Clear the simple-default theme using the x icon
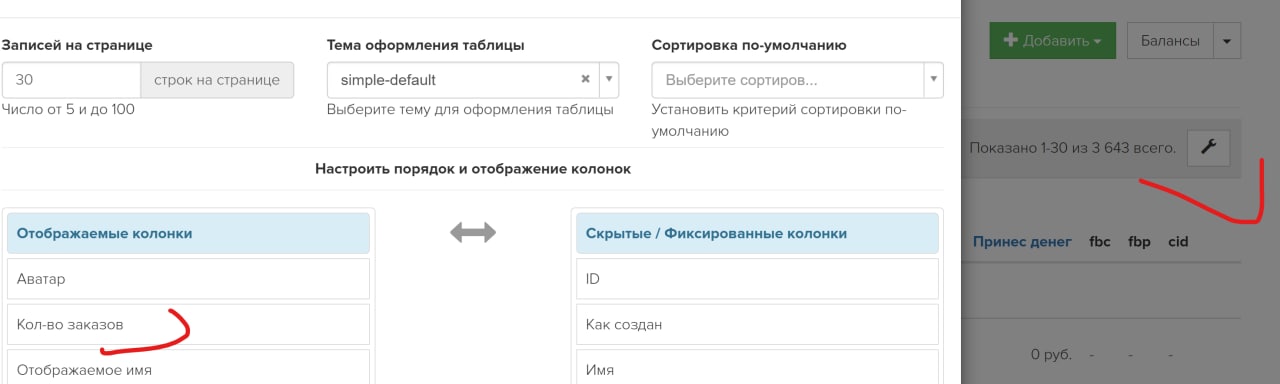The height and width of the screenshot is (384, 1280). tap(586, 79)
